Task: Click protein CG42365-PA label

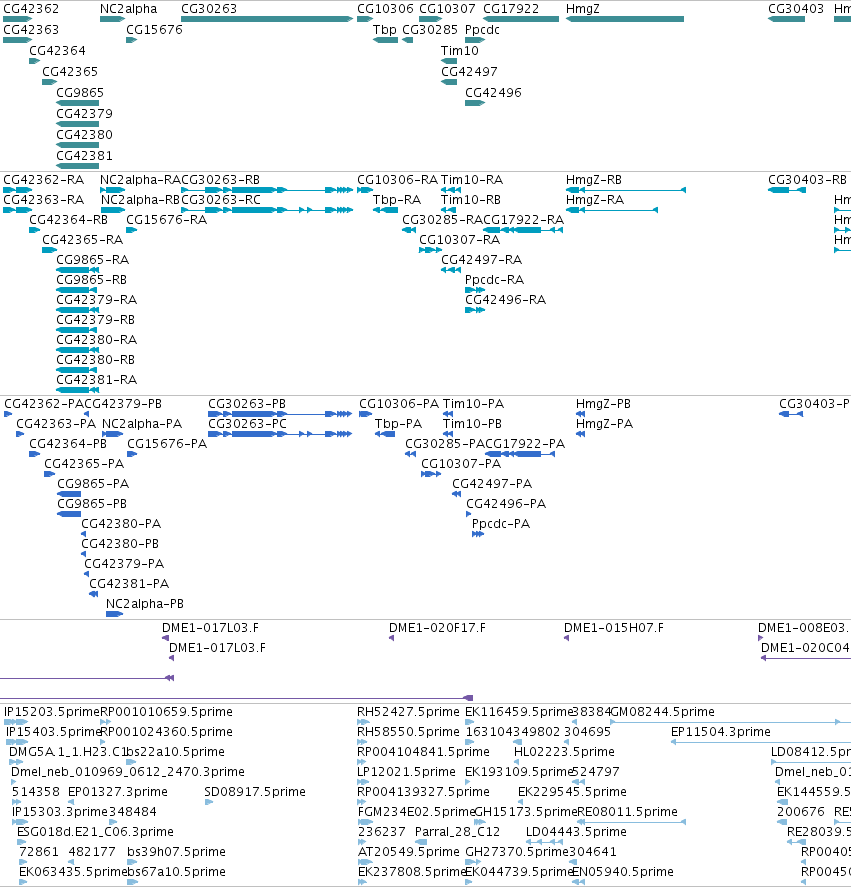Action: point(84,464)
